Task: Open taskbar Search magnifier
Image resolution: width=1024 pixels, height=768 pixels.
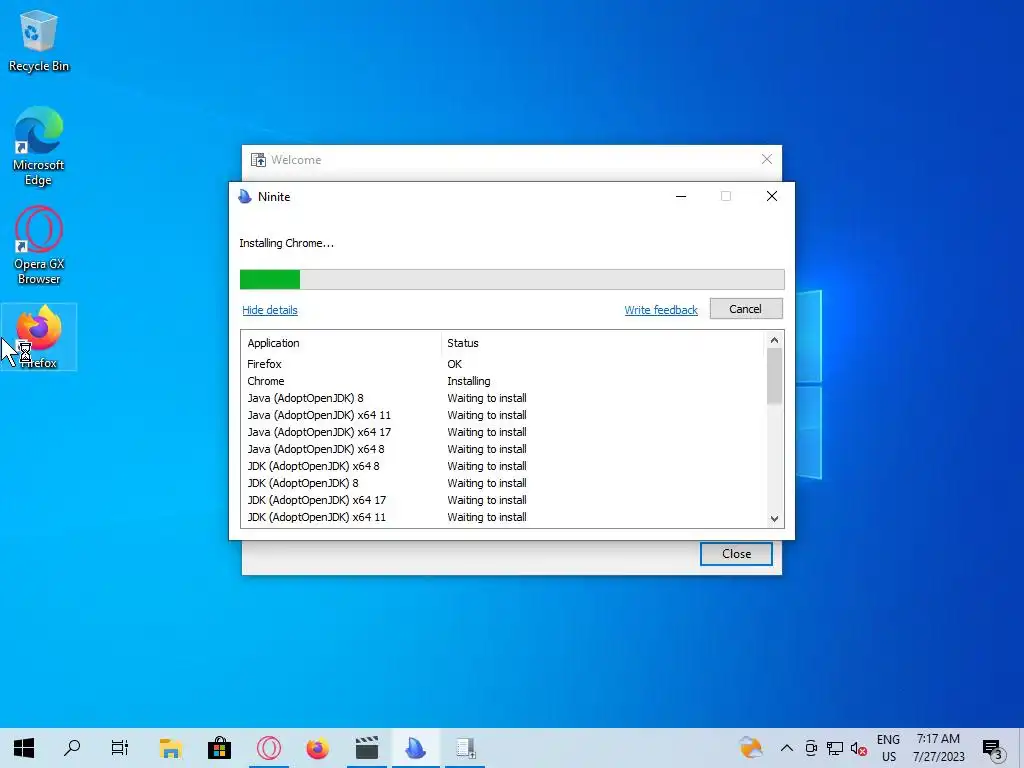Action: [x=72, y=748]
